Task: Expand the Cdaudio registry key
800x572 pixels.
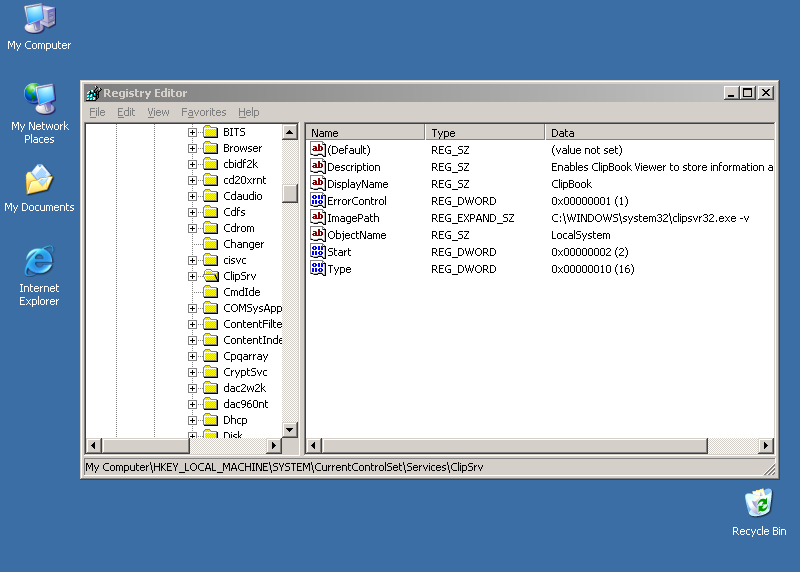Action: tap(192, 196)
